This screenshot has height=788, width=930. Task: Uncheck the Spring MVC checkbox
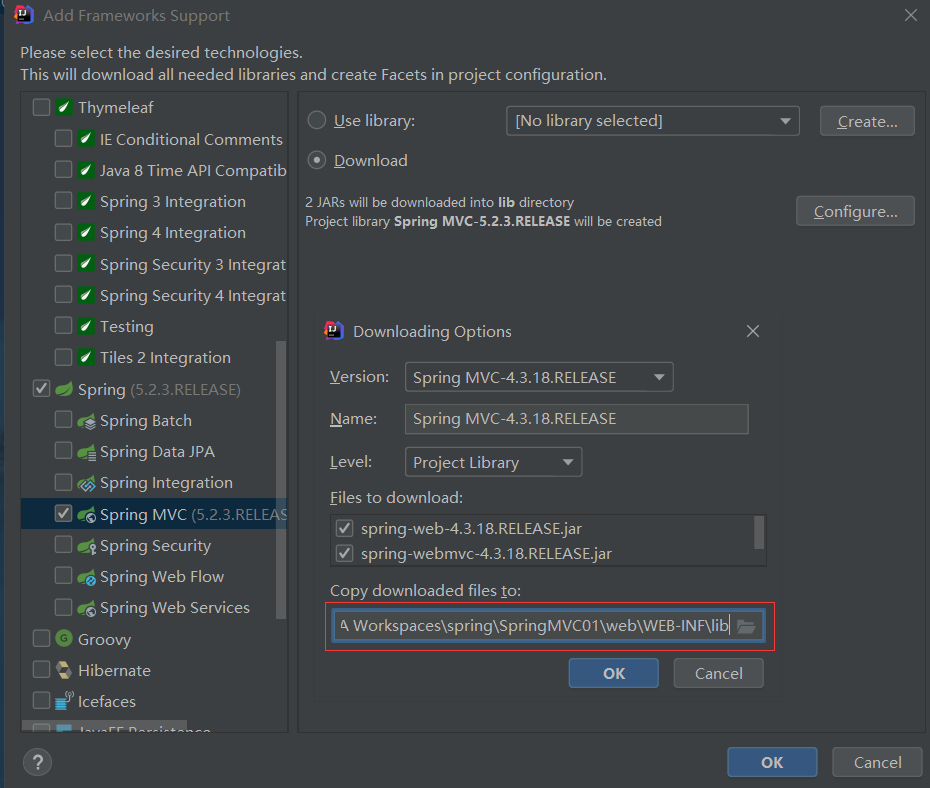(63, 513)
